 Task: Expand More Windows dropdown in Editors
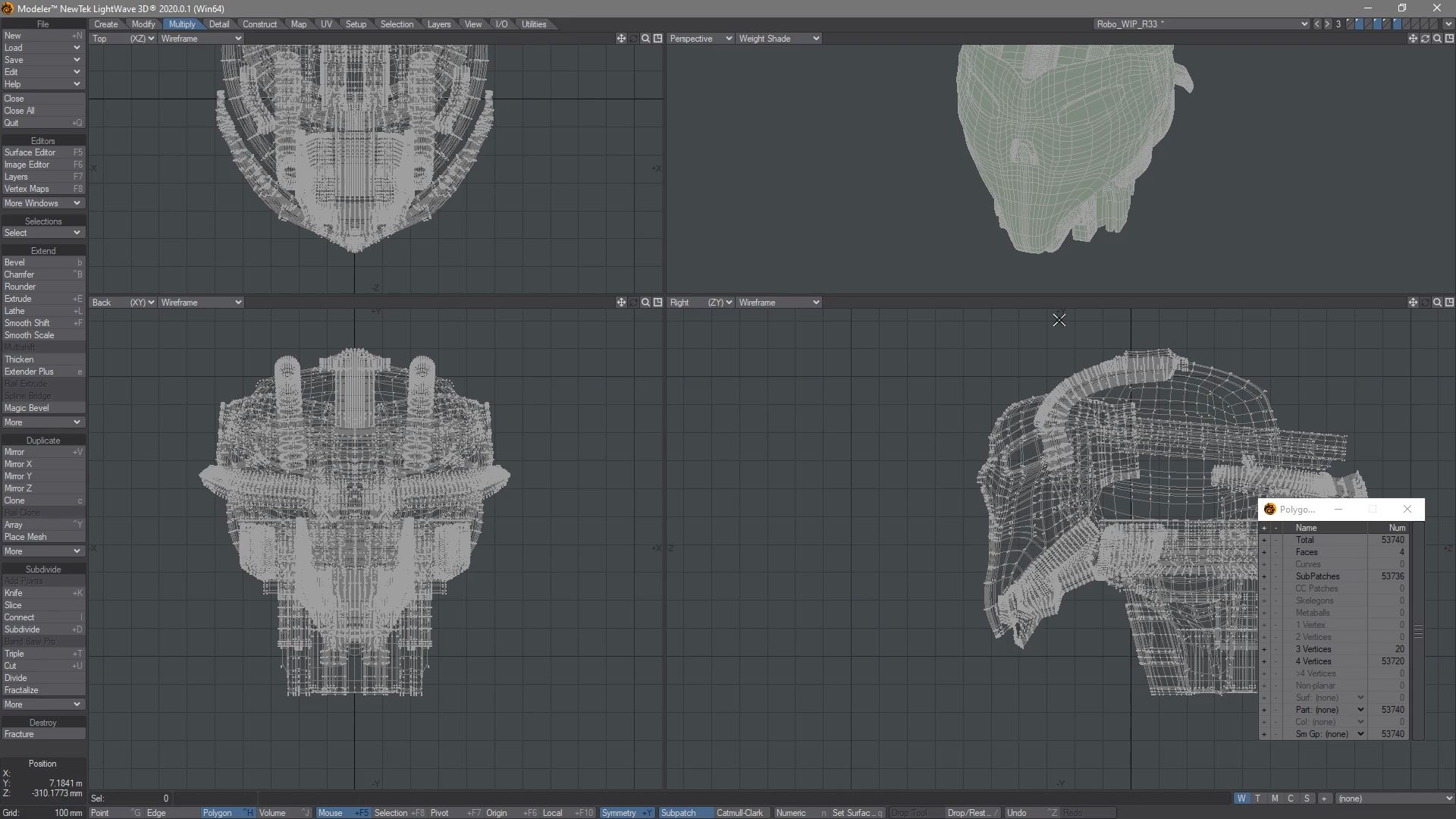point(42,203)
